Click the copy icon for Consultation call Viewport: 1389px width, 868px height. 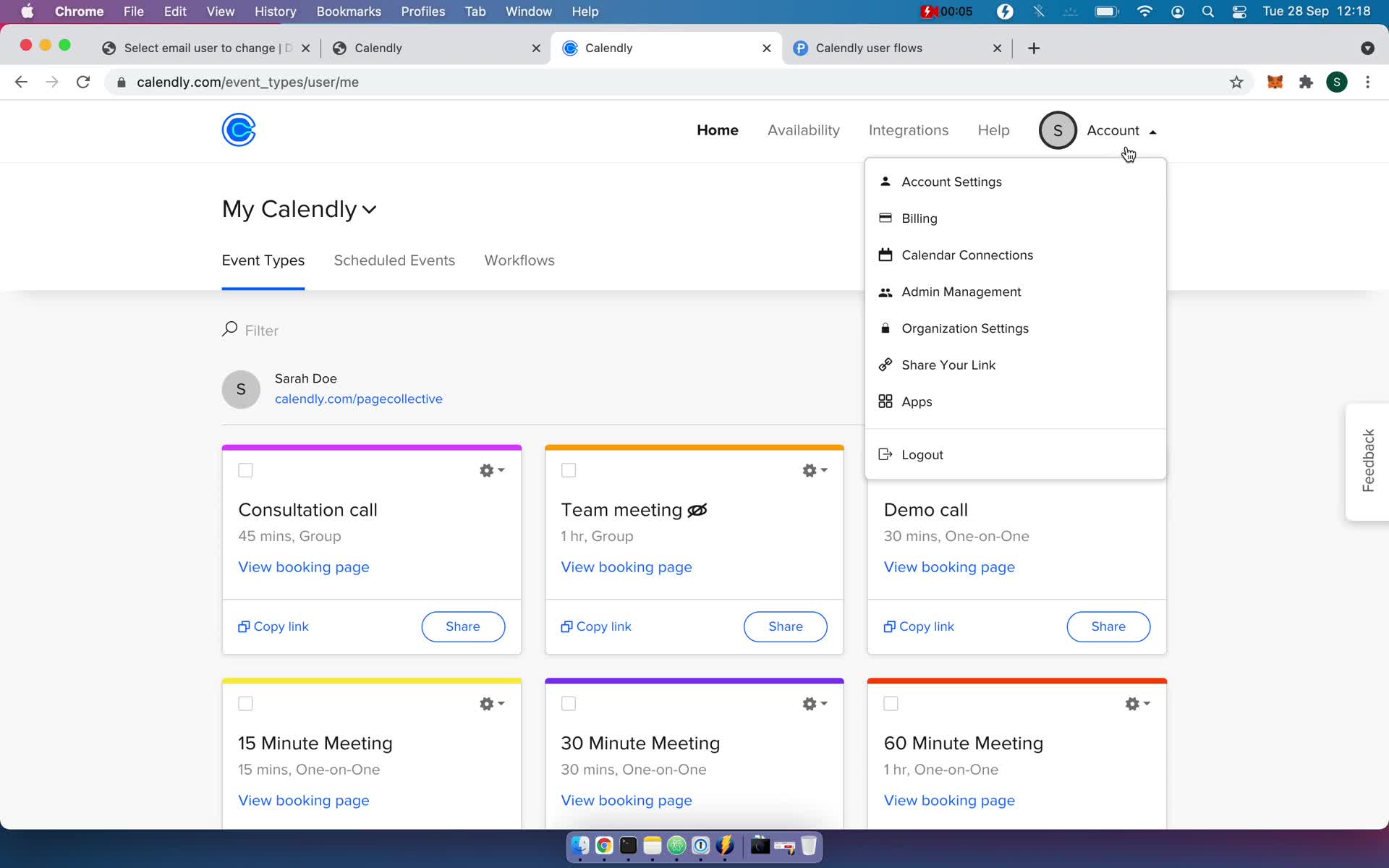point(244,626)
